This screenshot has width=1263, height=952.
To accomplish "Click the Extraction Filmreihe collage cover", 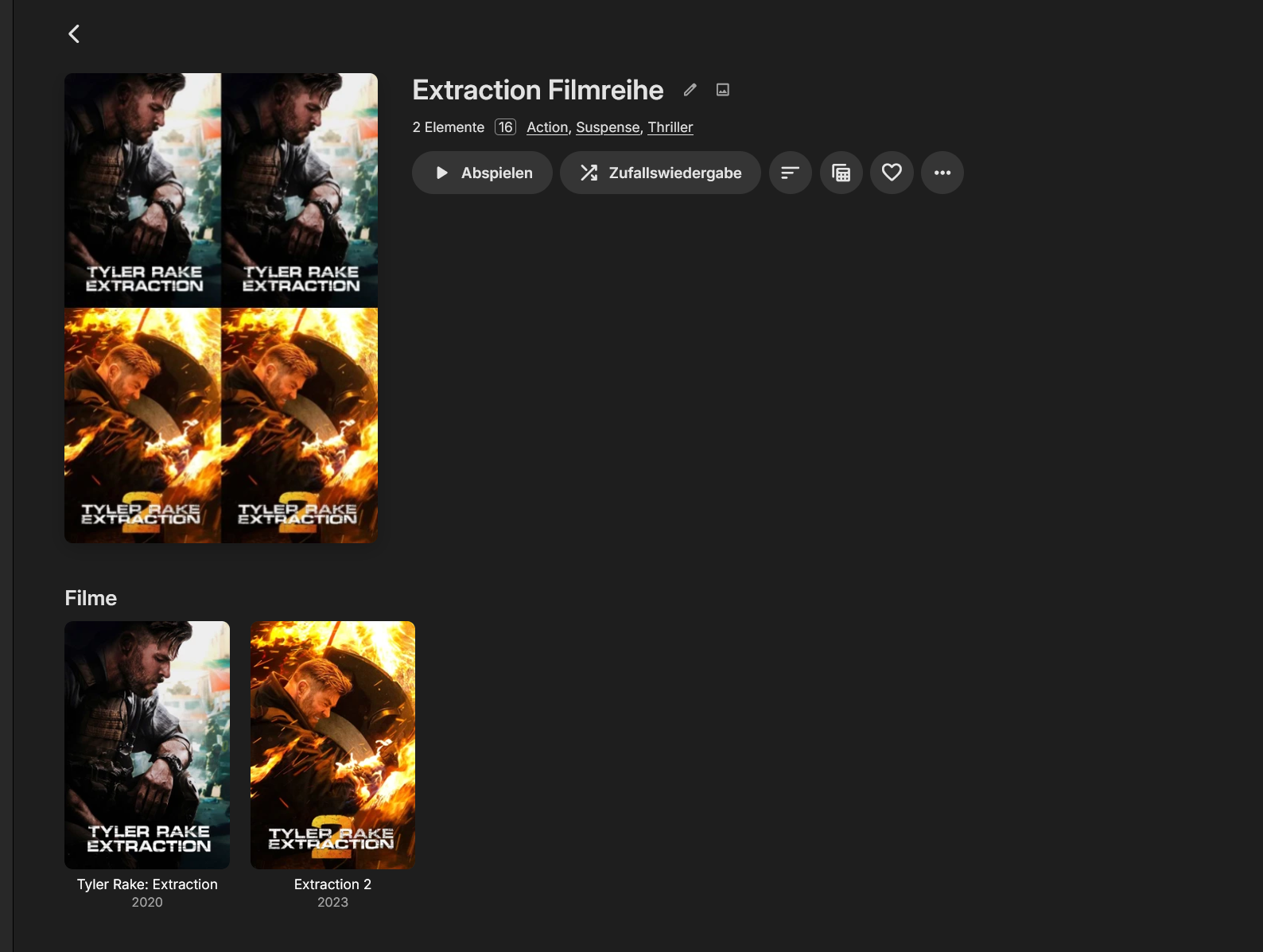I will click(221, 308).
